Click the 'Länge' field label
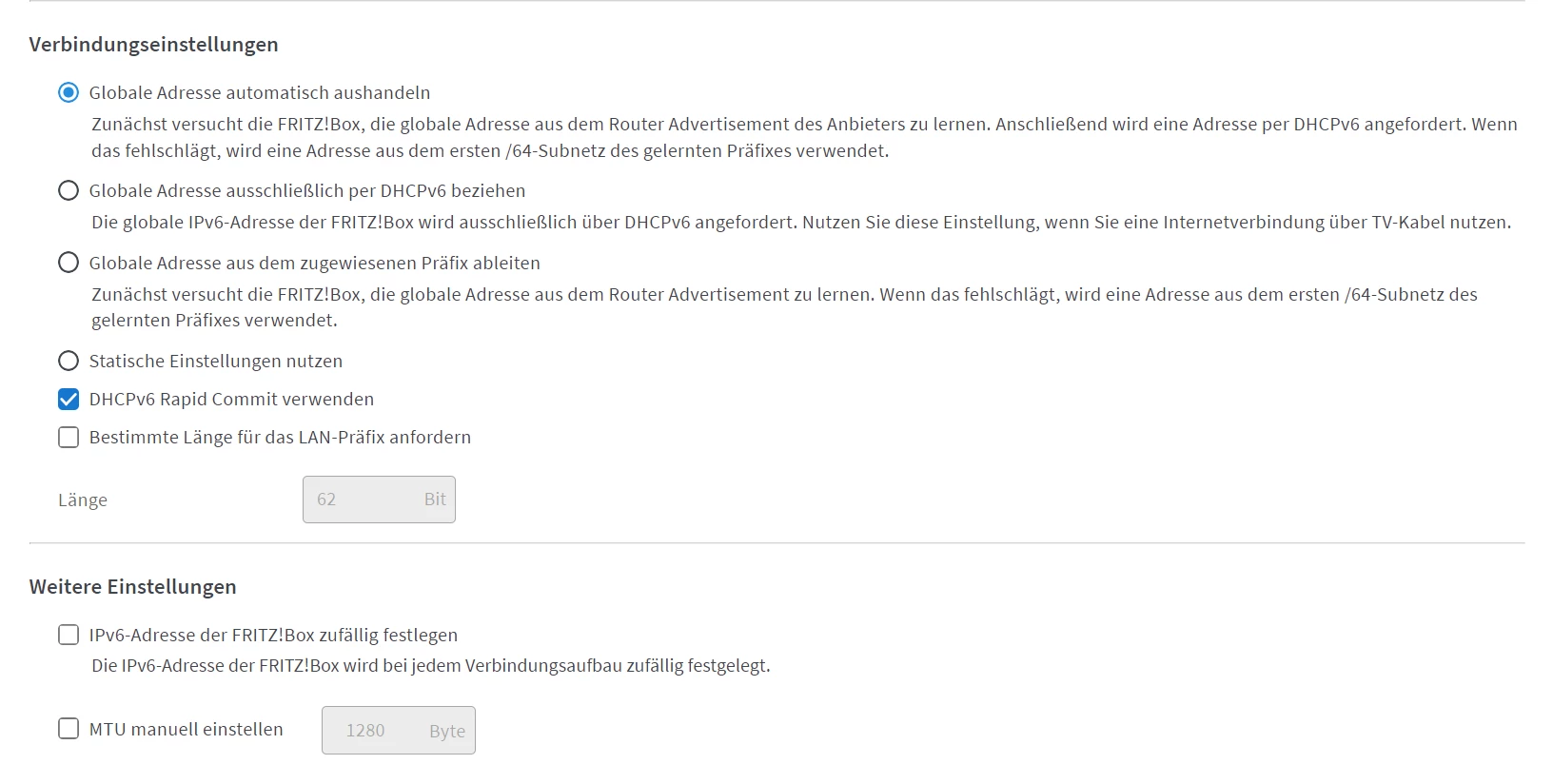Screen dimensions: 1553x784 (x=83, y=500)
